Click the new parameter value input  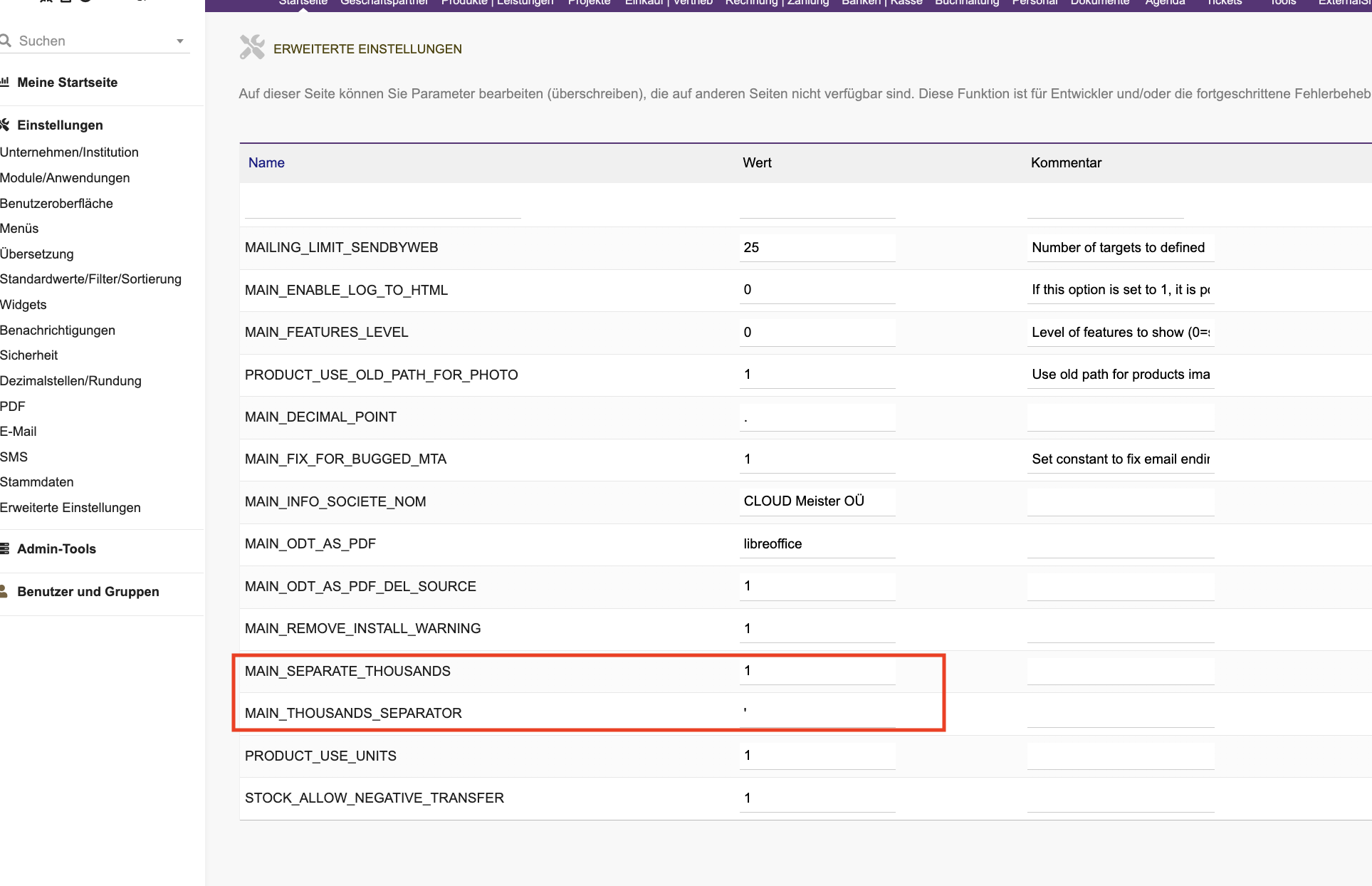[817, 205]
